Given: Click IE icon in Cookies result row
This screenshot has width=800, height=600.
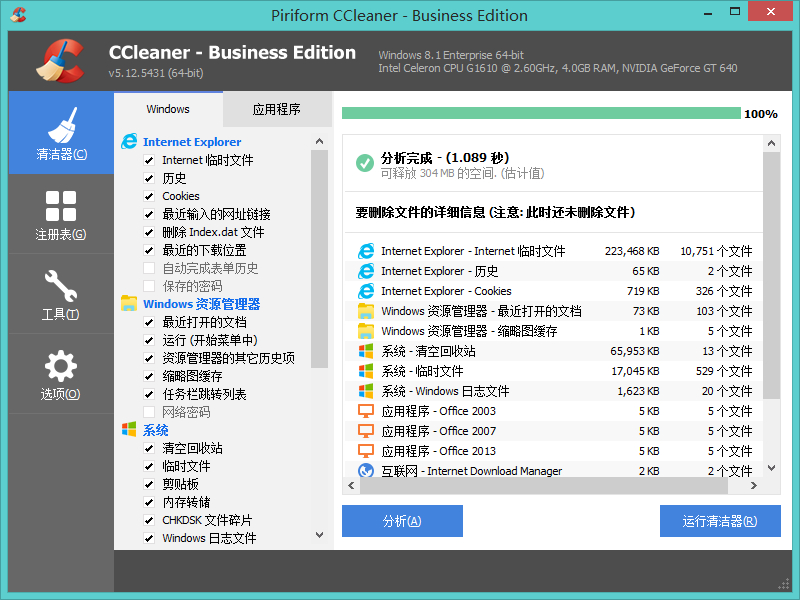Looking at the screenshot, I should pyautogui.click(x=366, y=291).
